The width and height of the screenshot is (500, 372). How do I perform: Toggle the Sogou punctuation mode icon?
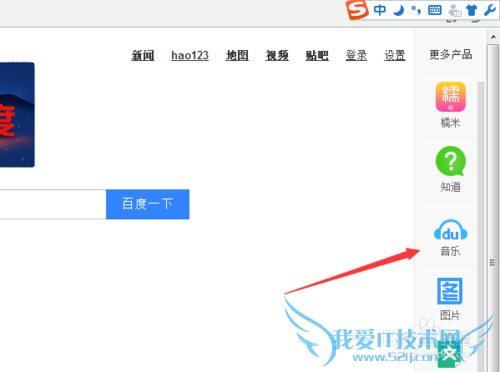[416, 10]
